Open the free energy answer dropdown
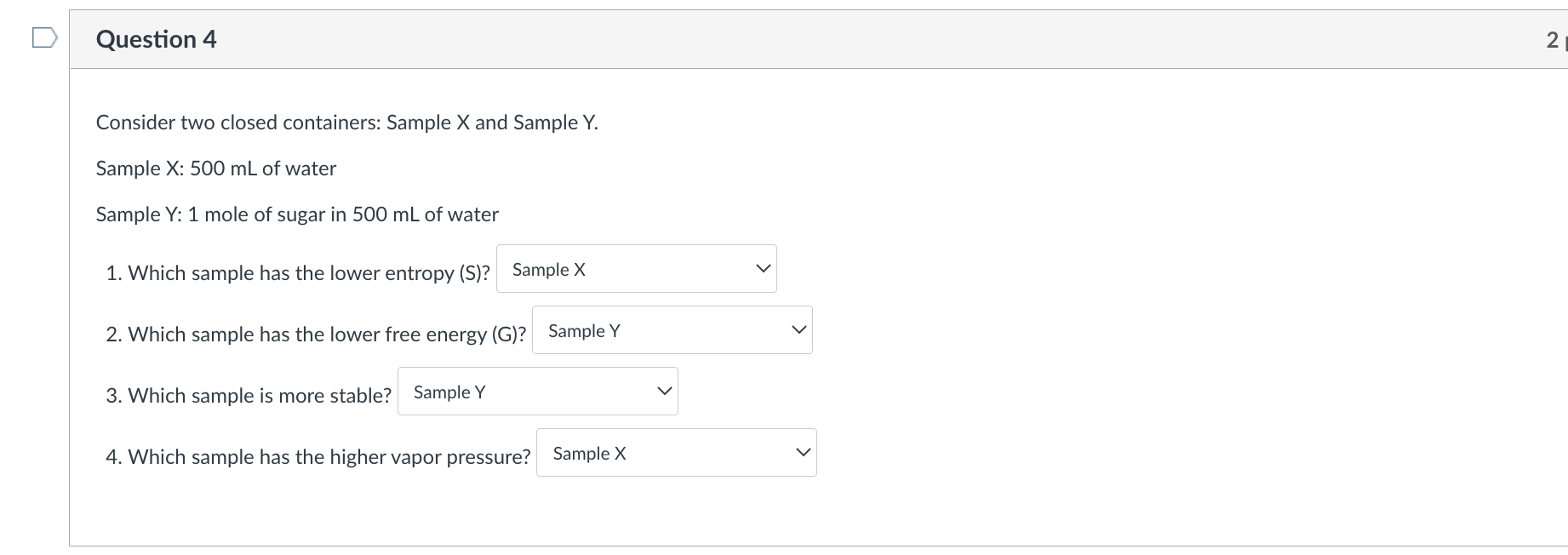1568x555 pixels. click(672, 330)
